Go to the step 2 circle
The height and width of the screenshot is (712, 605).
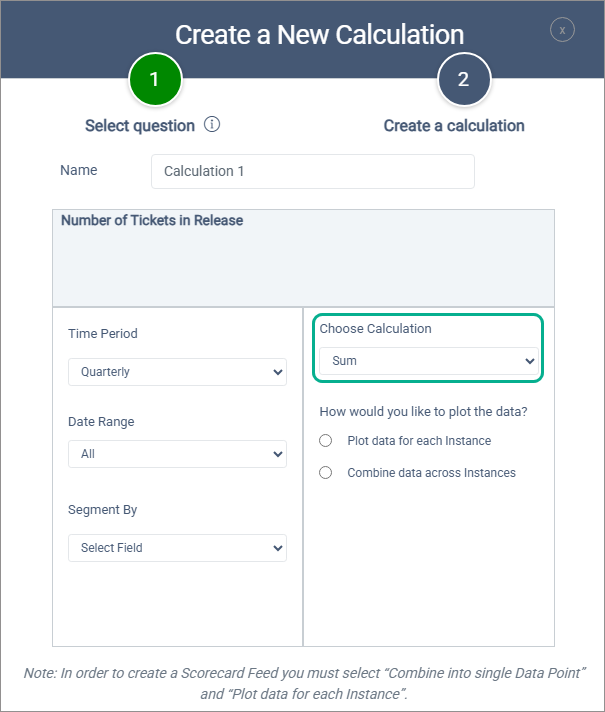tap(464, 80)
